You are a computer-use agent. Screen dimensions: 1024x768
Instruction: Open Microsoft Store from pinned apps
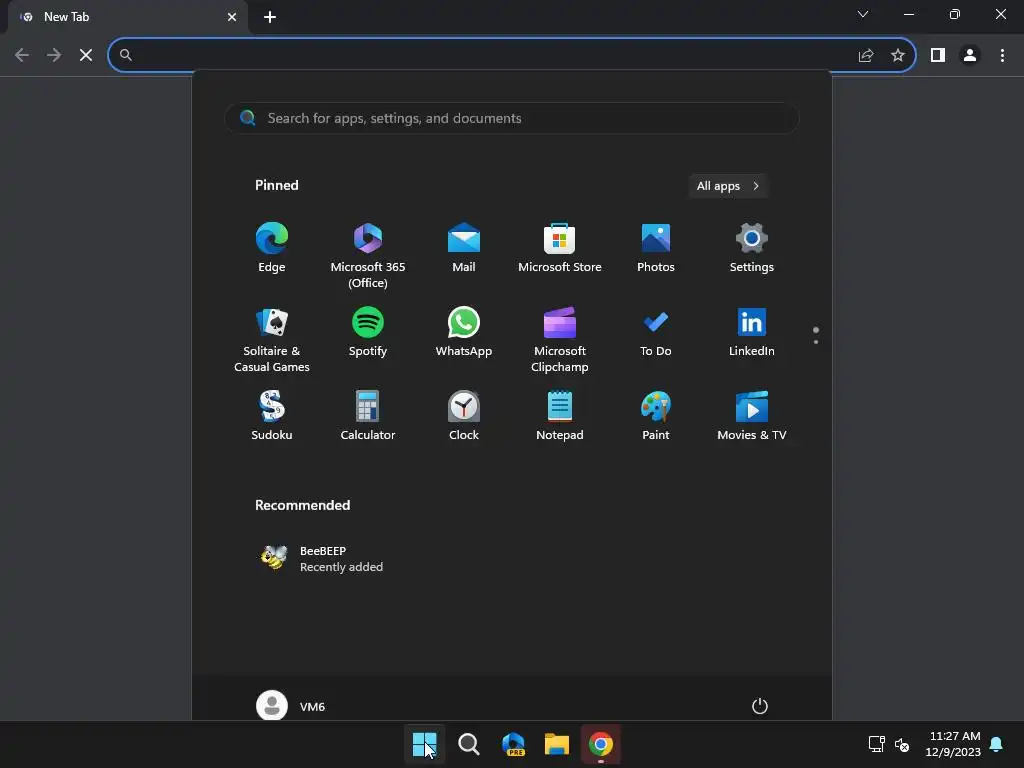point(560,248)
